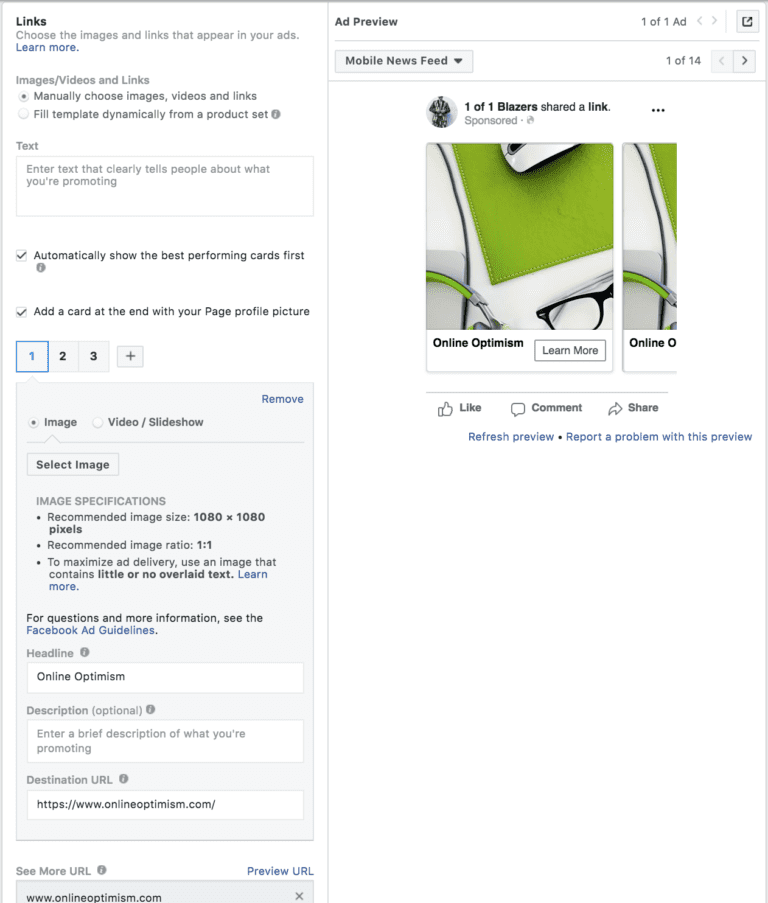
Task: Click the Remove card link
Action: pos(282,399)
